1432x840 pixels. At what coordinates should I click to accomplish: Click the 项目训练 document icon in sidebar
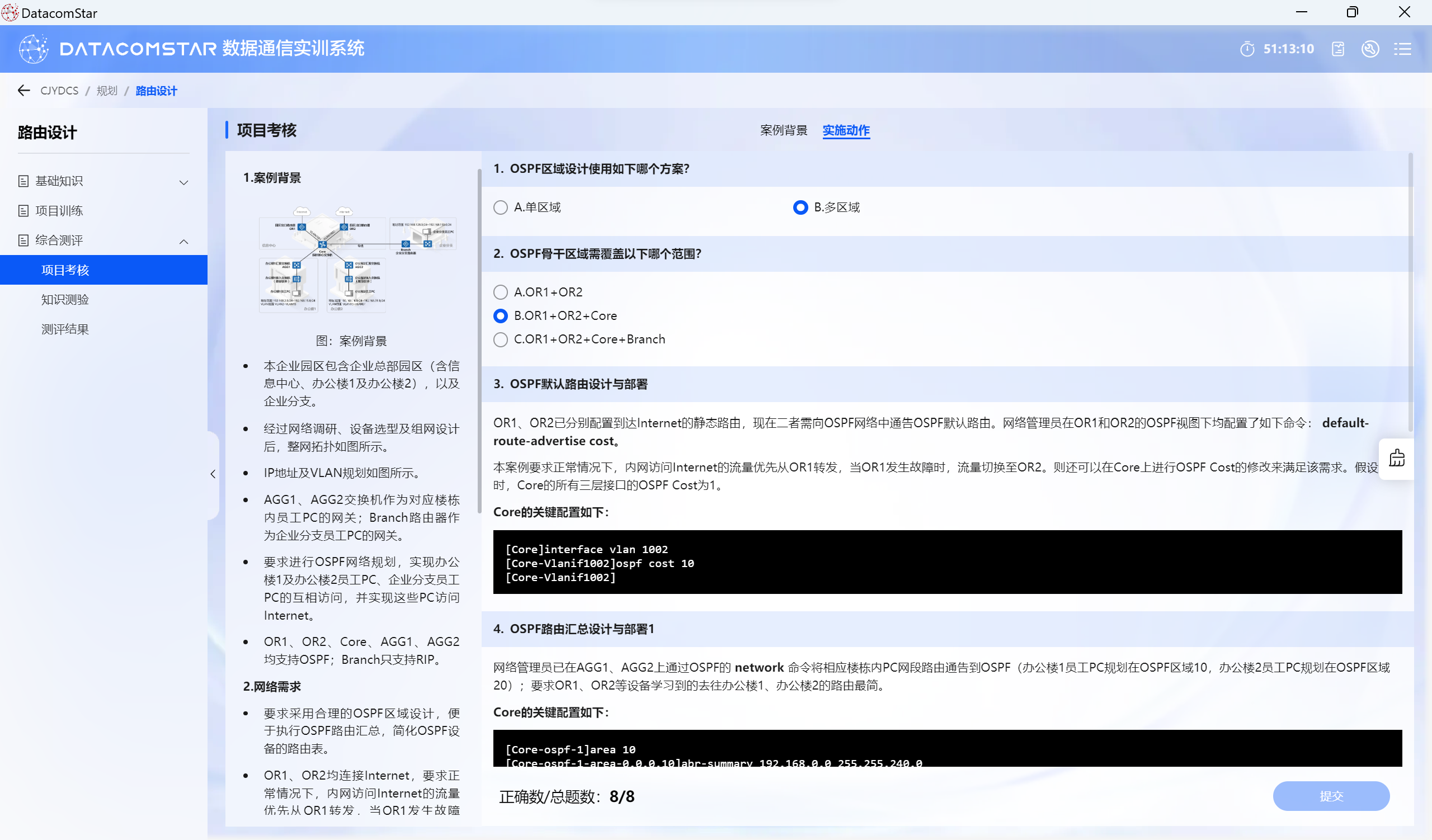23,211
